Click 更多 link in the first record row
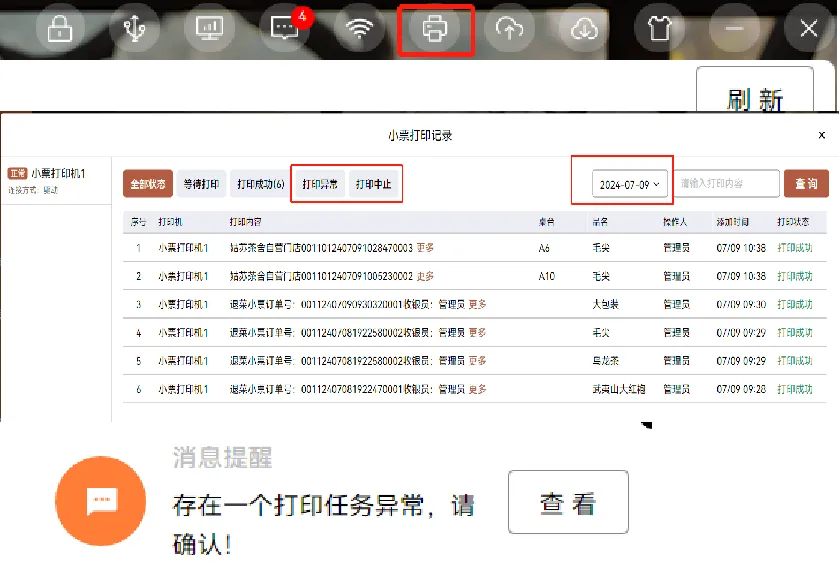This screenshot has height=584, width=840. [x=425, y=247]
